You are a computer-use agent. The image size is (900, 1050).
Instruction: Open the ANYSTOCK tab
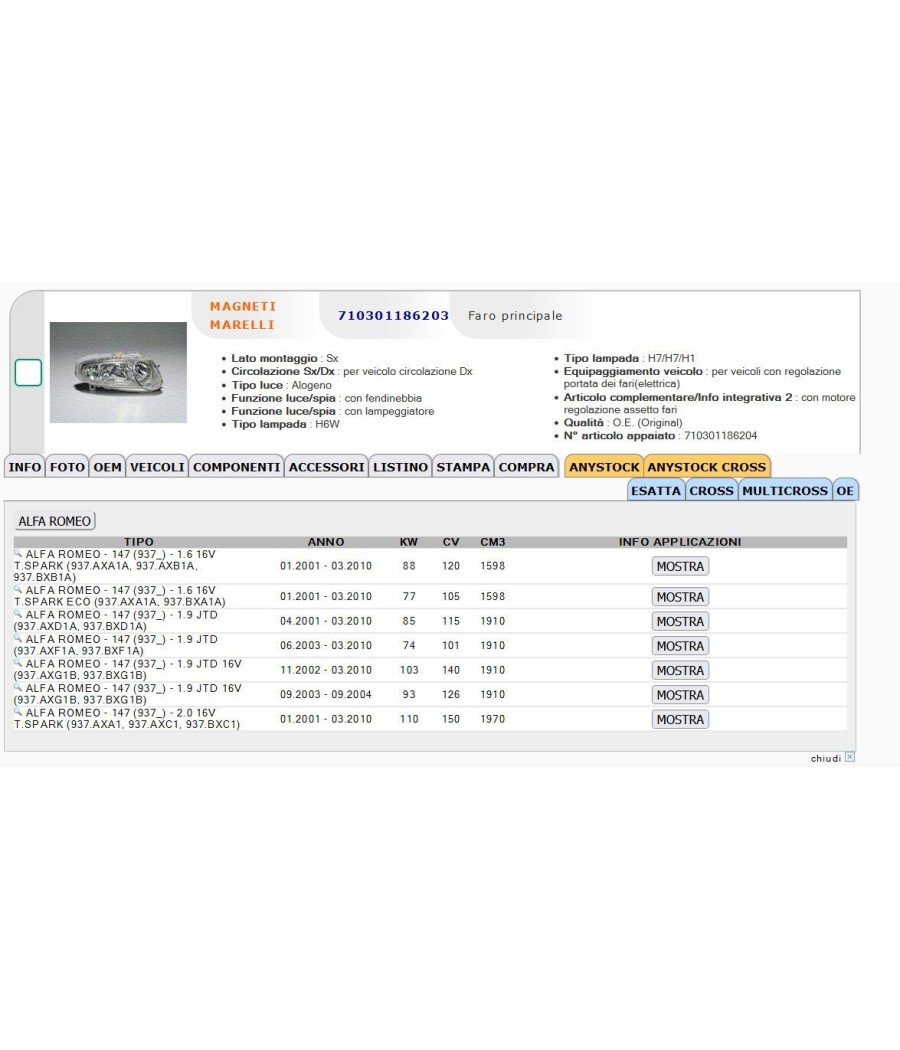[604, 467]
